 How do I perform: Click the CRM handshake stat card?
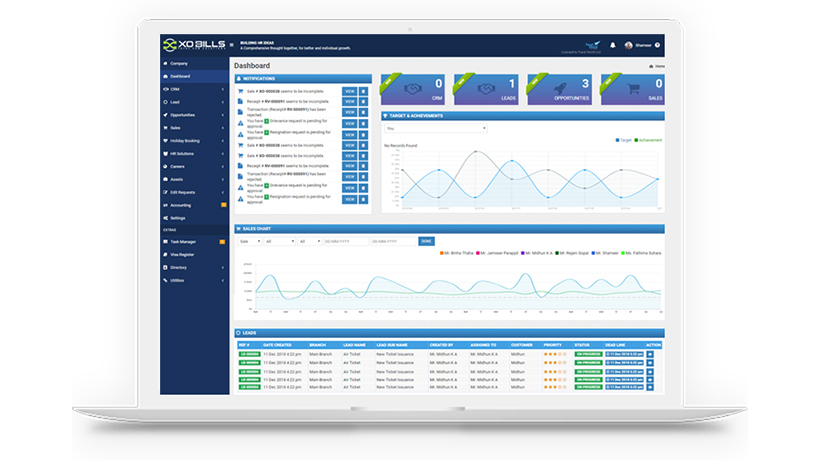click(413, 88)
